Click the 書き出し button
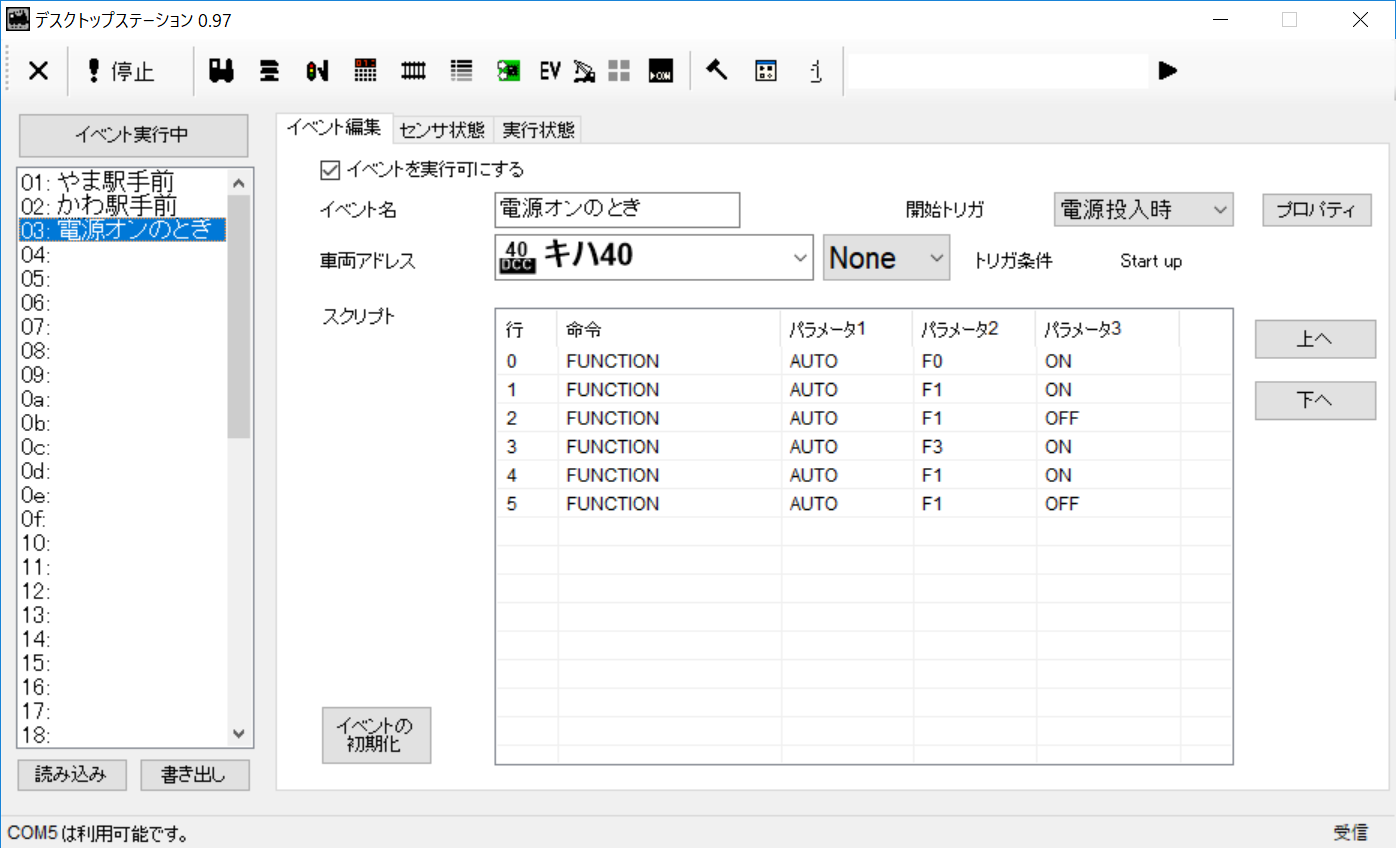Screen dimensions: 1396x848 pyautogui.click(x=194, y=775)
